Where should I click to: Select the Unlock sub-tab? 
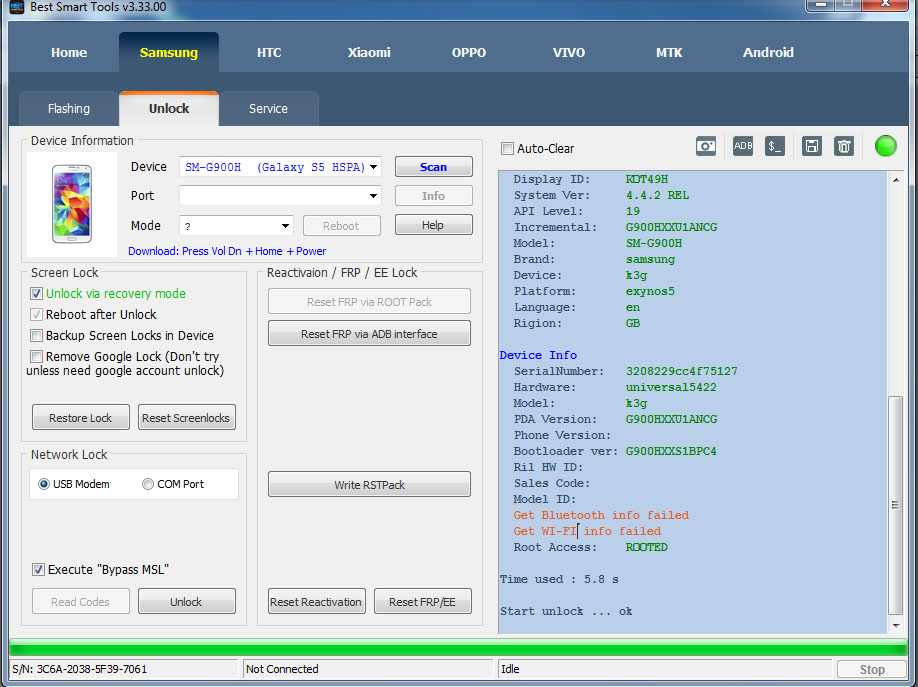tap(169, 109)
